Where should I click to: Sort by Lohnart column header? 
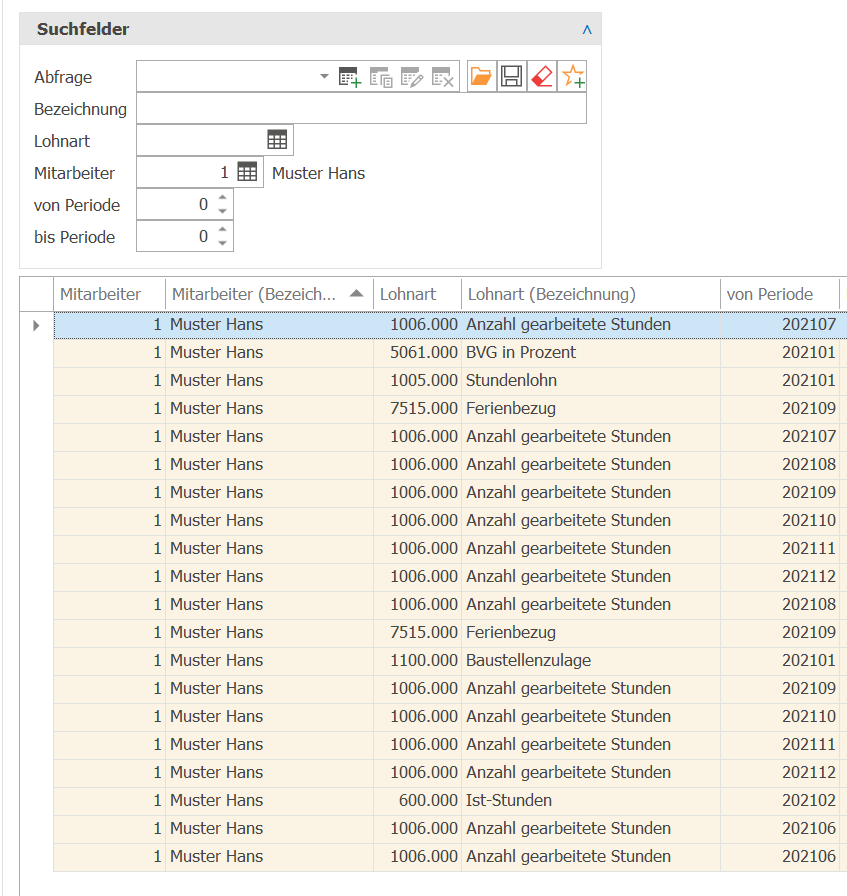click(x=417, y=294)
